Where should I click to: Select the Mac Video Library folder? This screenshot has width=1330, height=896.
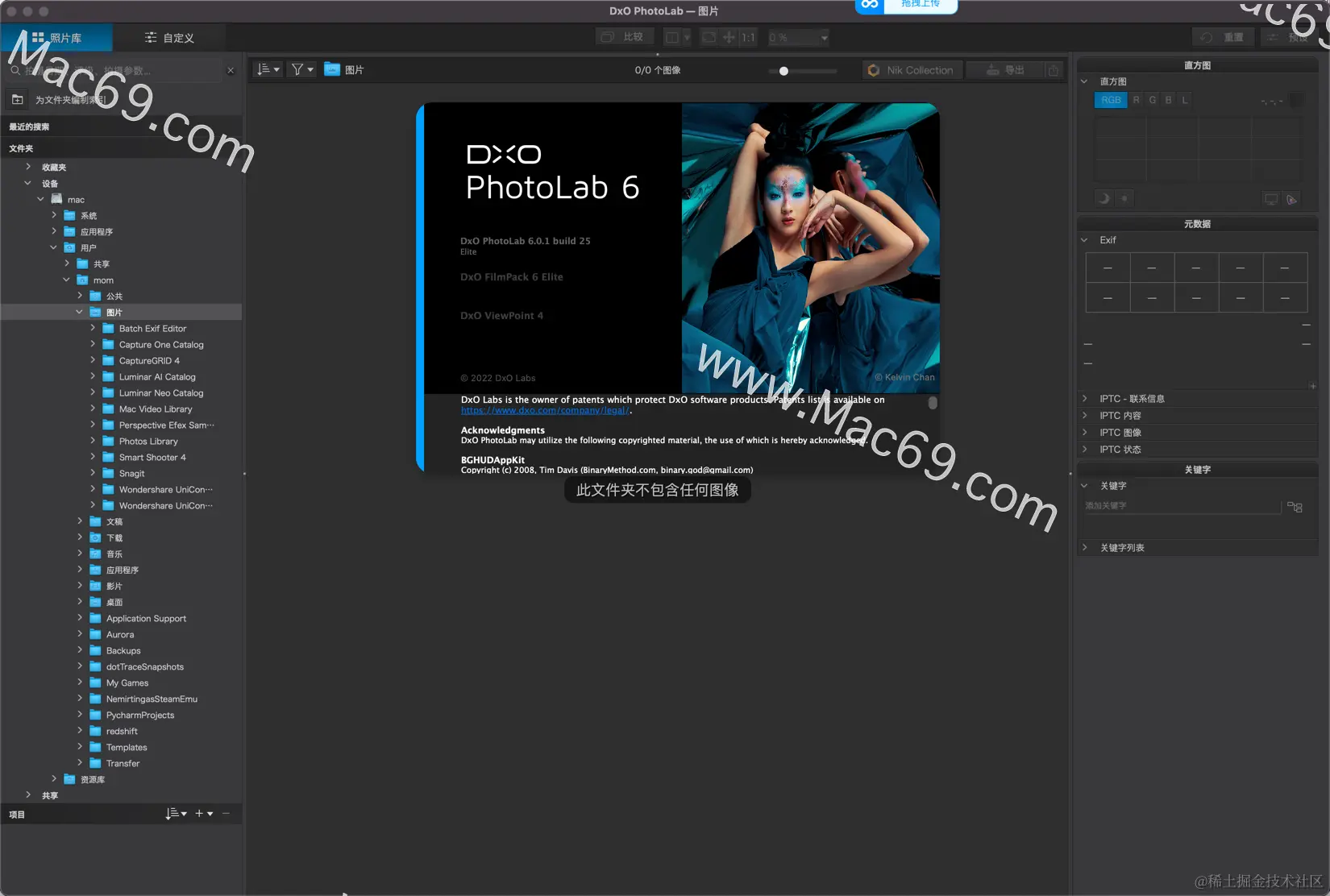156,409
